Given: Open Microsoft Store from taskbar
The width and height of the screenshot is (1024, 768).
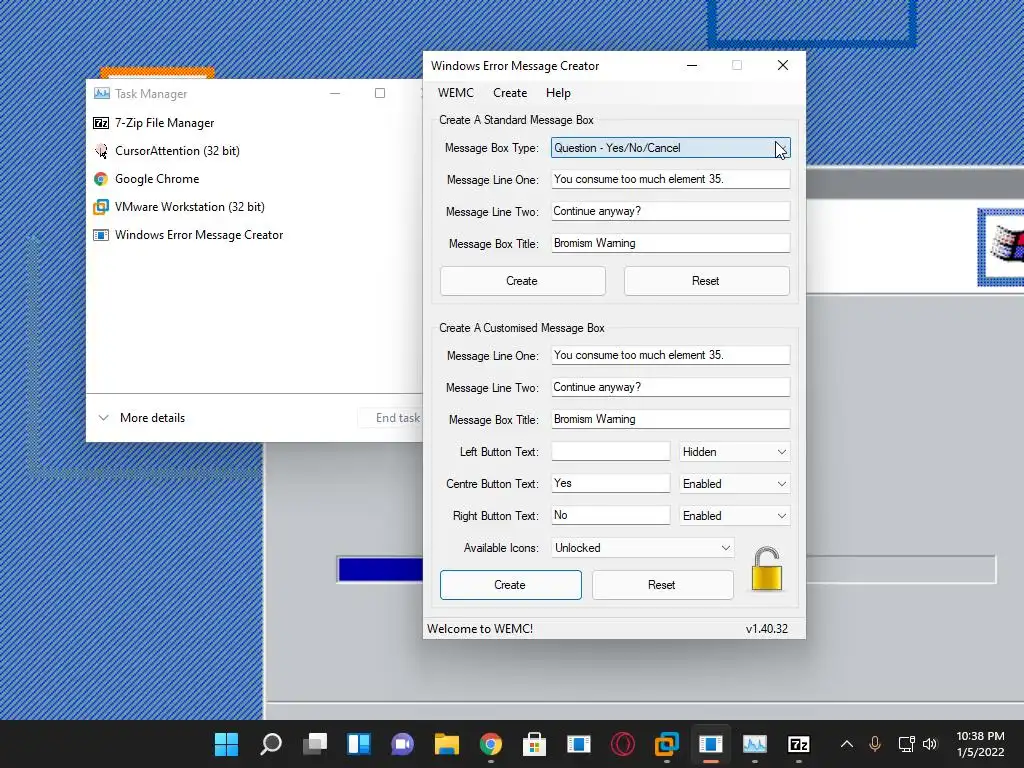Looking at the screenshot, I should tap(534, 744).
